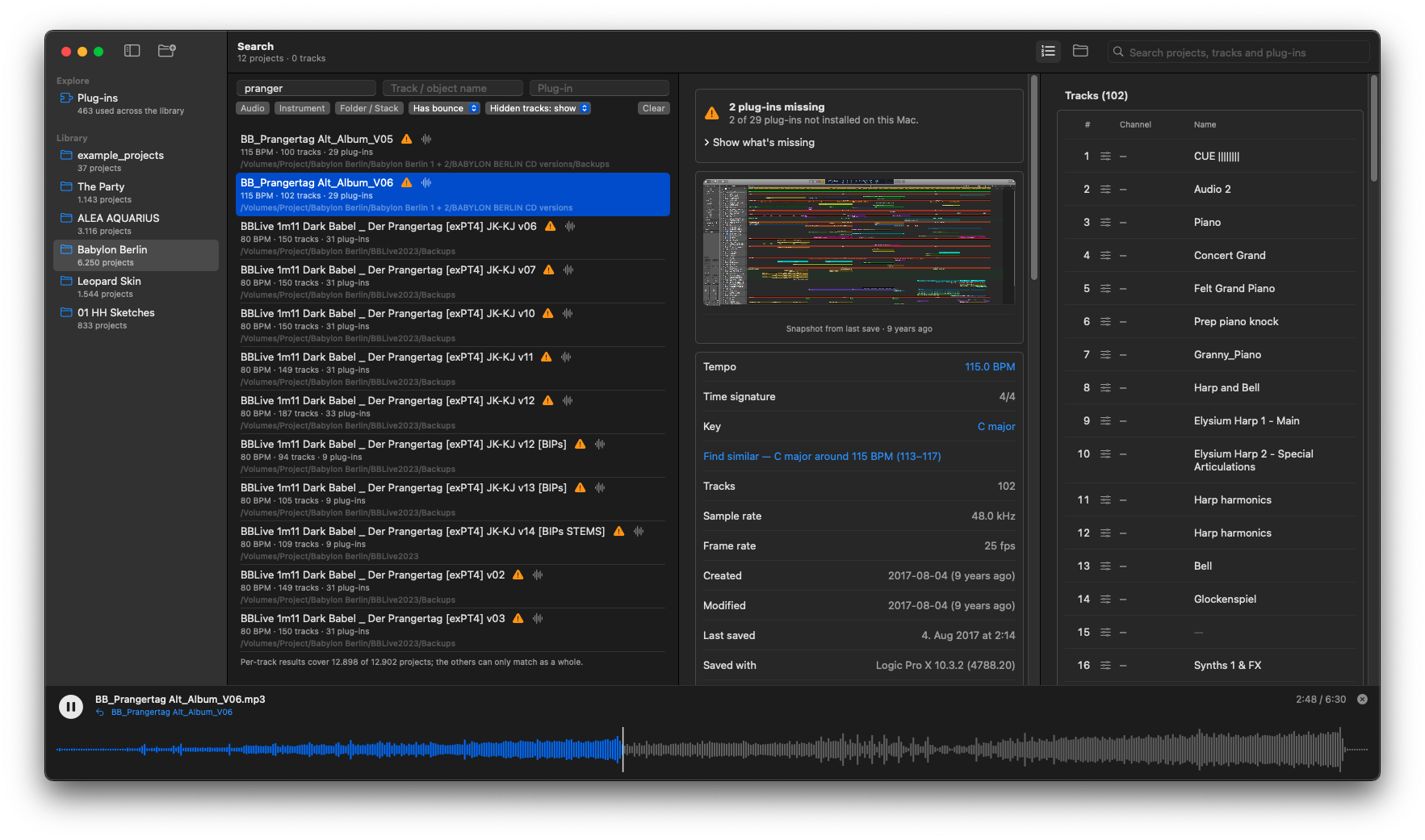Click waveform icon on JK-KJ v12 [BIPs] project

[x=600, y=444]
